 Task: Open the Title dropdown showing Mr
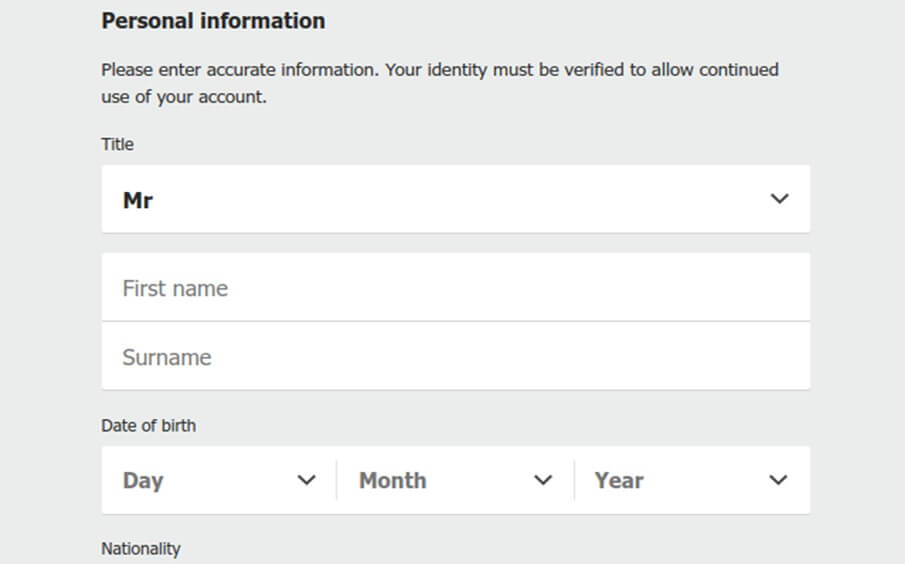[455, 199]
